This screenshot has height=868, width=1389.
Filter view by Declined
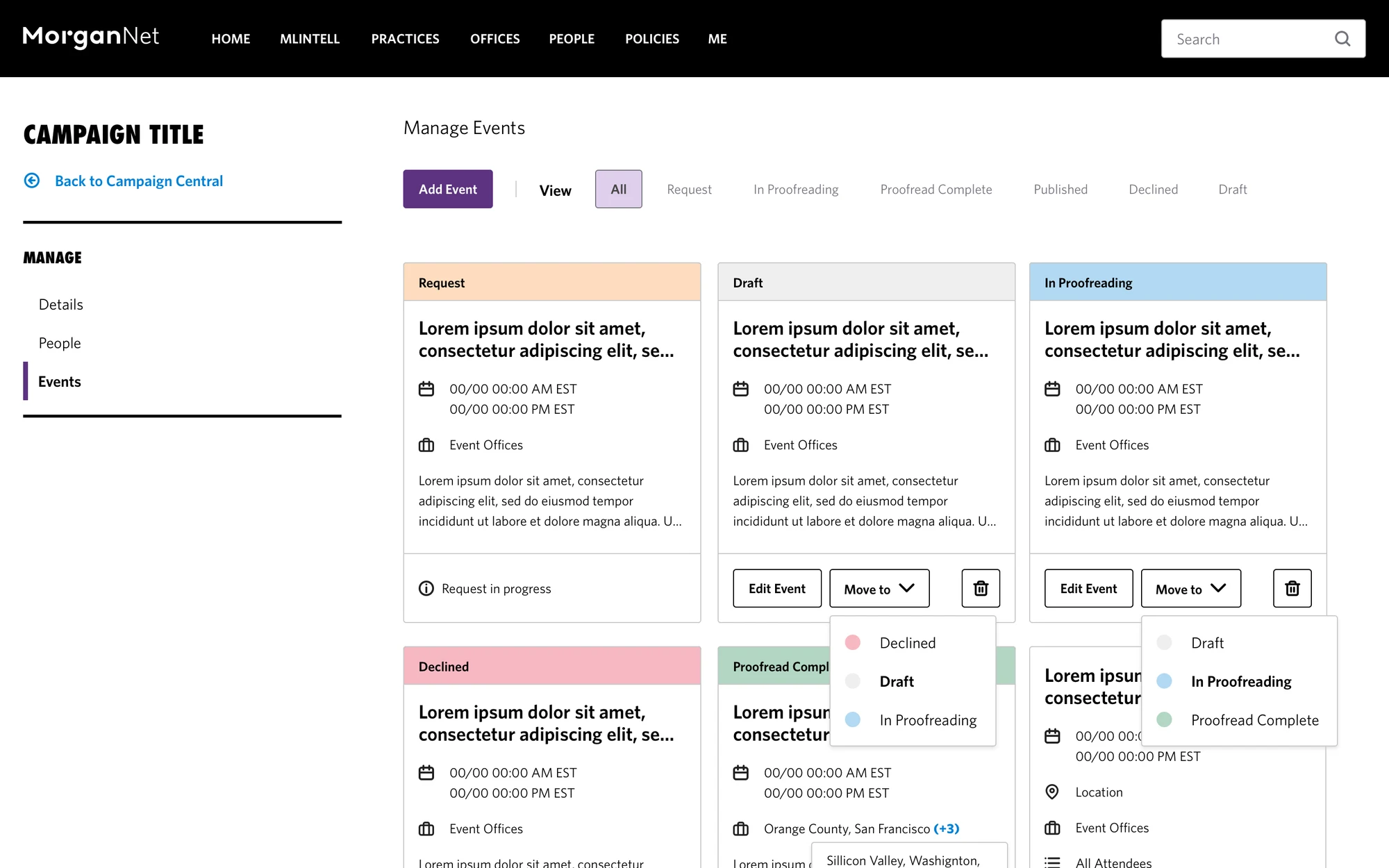[1154, 190]
